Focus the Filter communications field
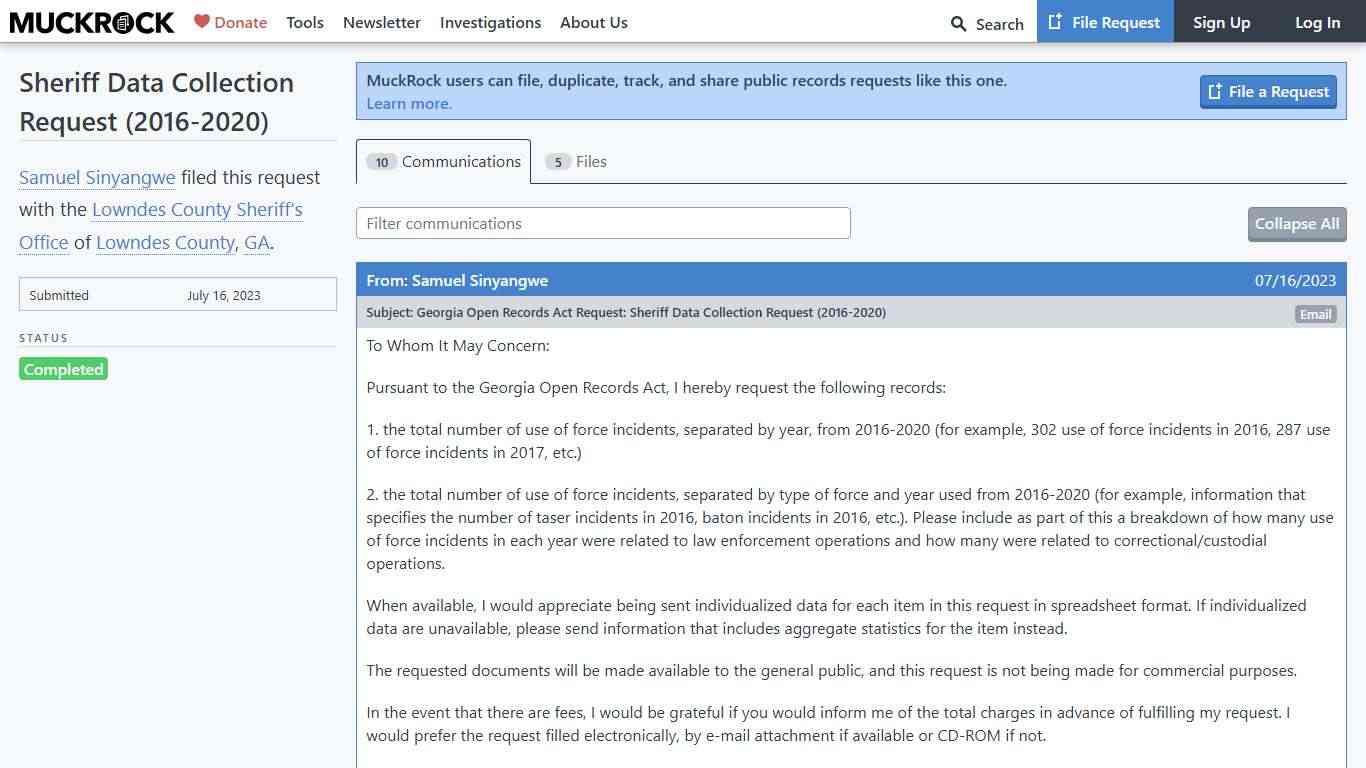Screen dimensions: 1366x768 [603, 223]
